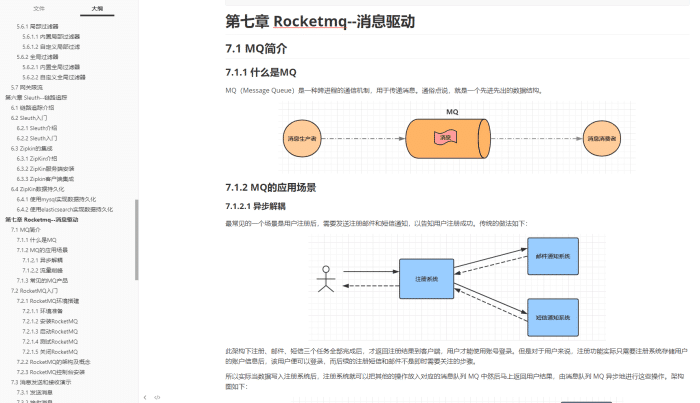Go to 7.2.1.2 安装RocketMQ
This screenshot has height=403, width=700.
tap(50, 321)
